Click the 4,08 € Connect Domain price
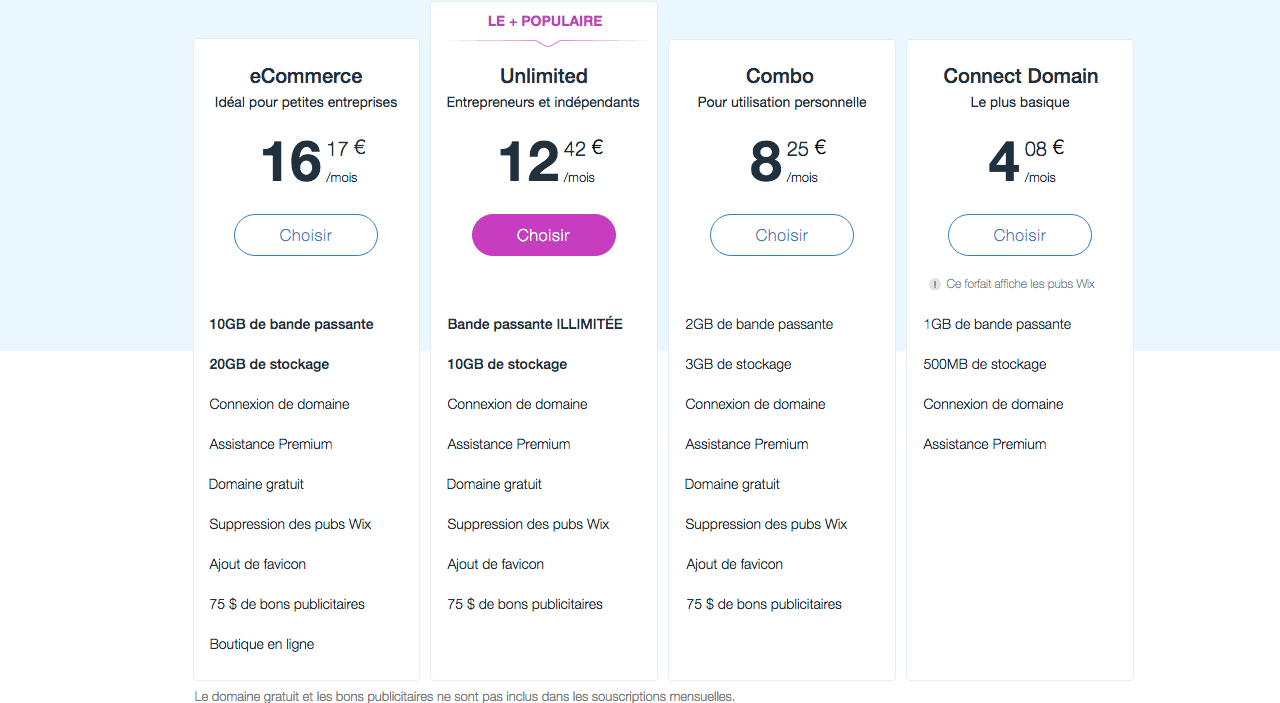 1024,161
